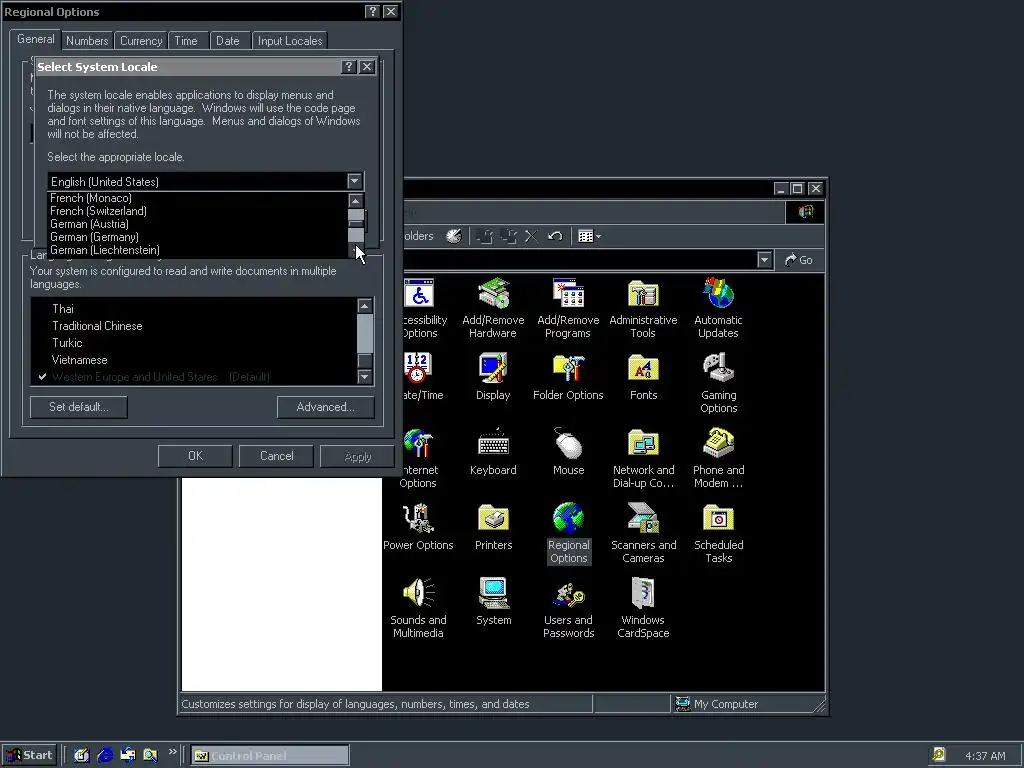This screenshot has width=1024, height=768.
Task: Open Automatic Updates applet
Action: [x=718, y=308]
